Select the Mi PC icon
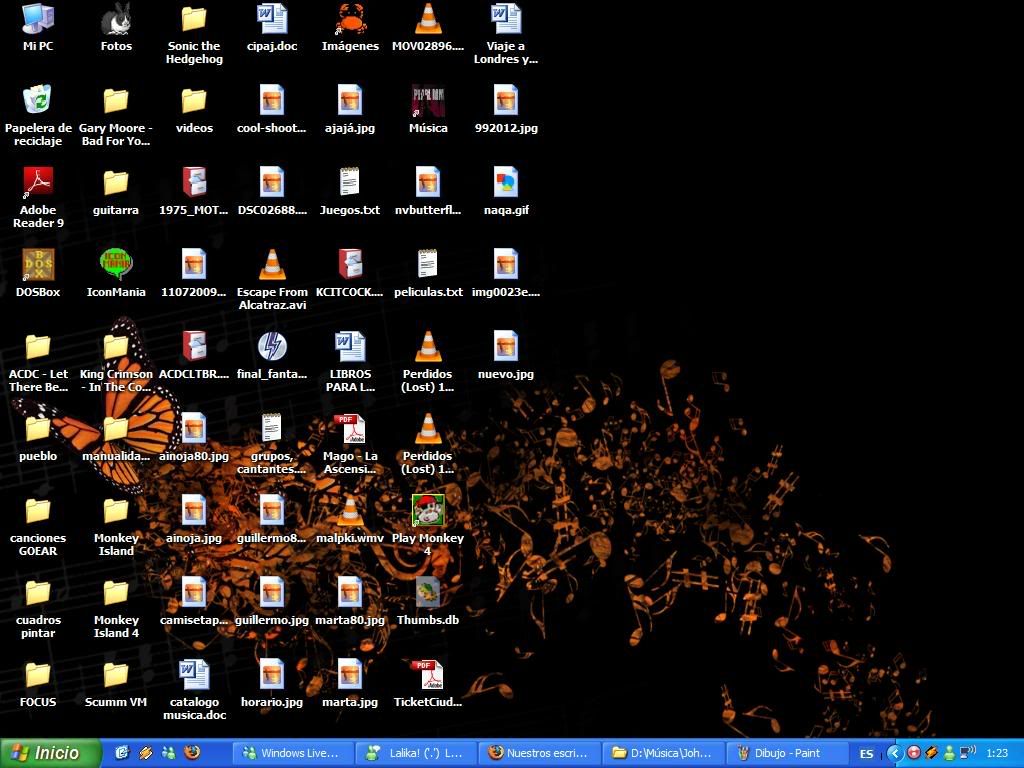 click(38, 19)
